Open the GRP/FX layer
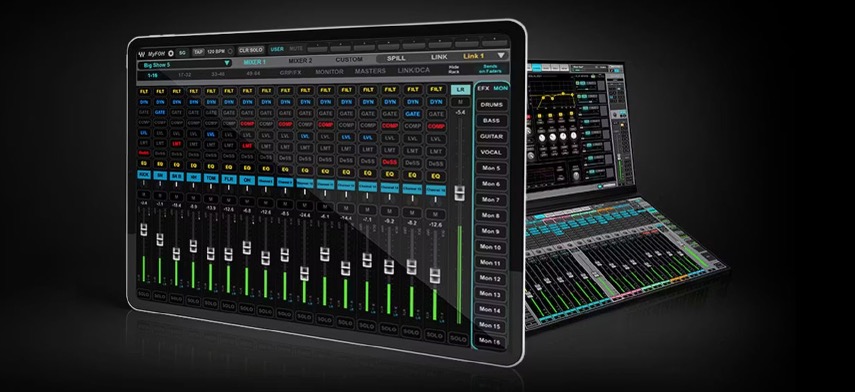The height and width of the screenshot is (392, 855). (x=291, y=73)
